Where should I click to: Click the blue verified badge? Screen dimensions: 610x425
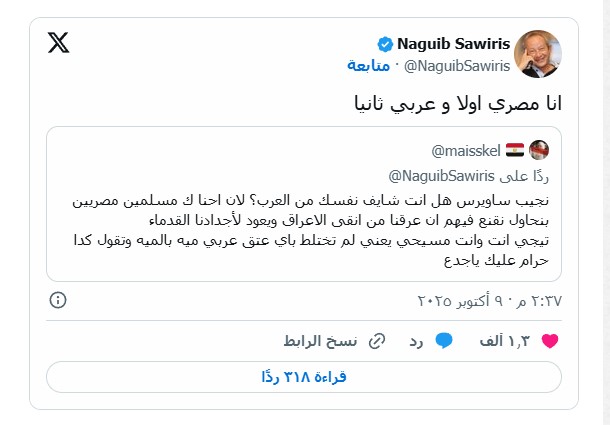[384, 44]
